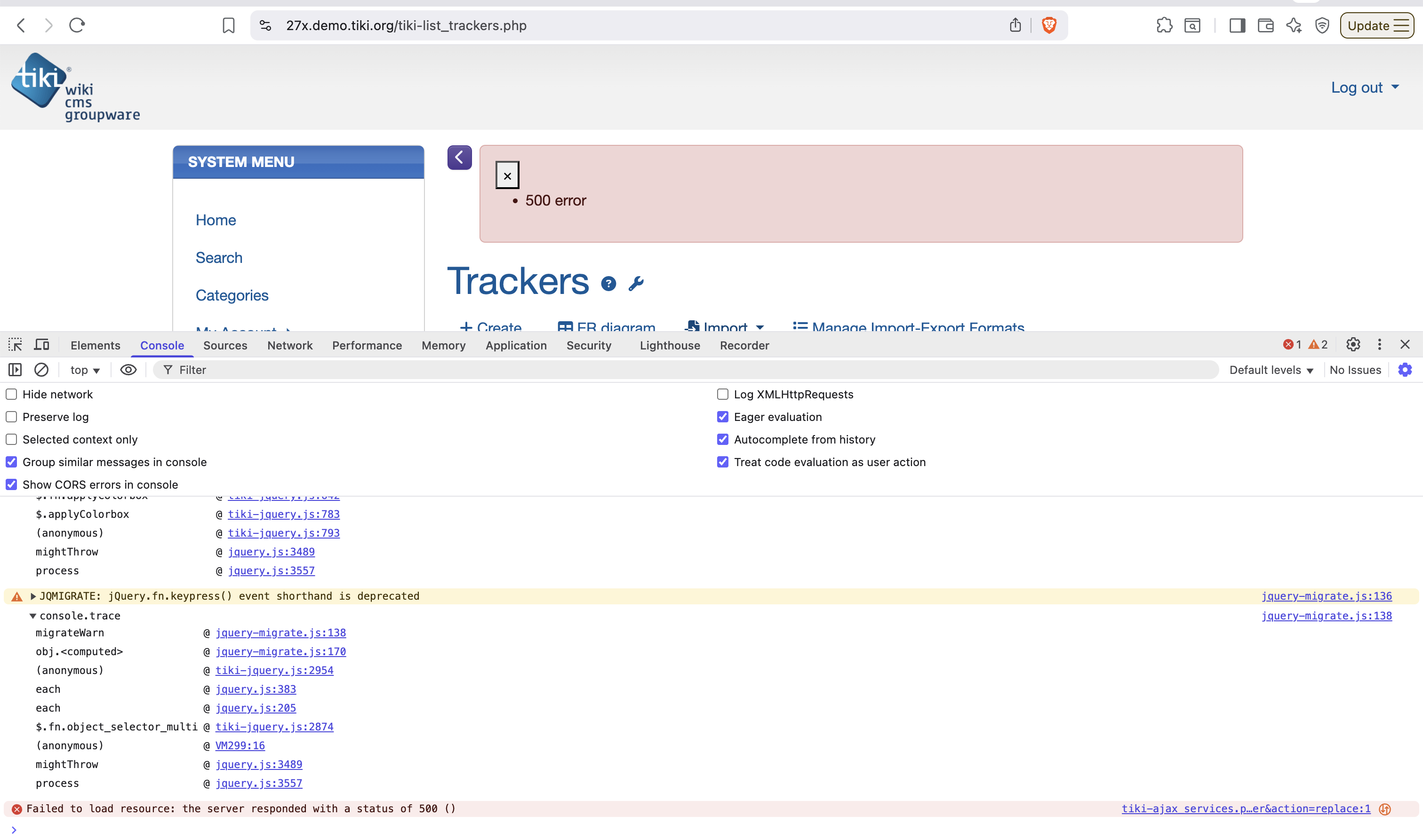Click the inspect element picker icon
Image resolution: width=1423 pixels, height=840 pixels.
15,345
